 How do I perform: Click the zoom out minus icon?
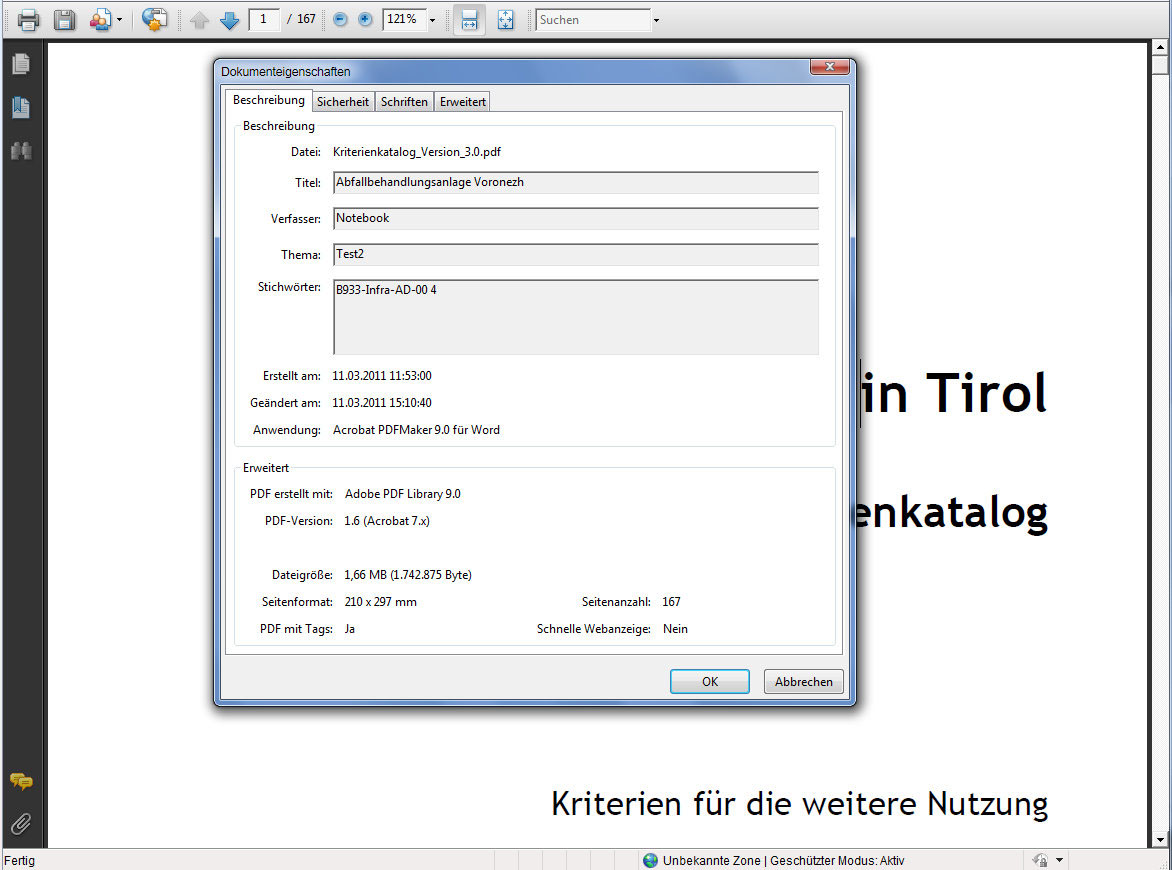click(340, 19)
